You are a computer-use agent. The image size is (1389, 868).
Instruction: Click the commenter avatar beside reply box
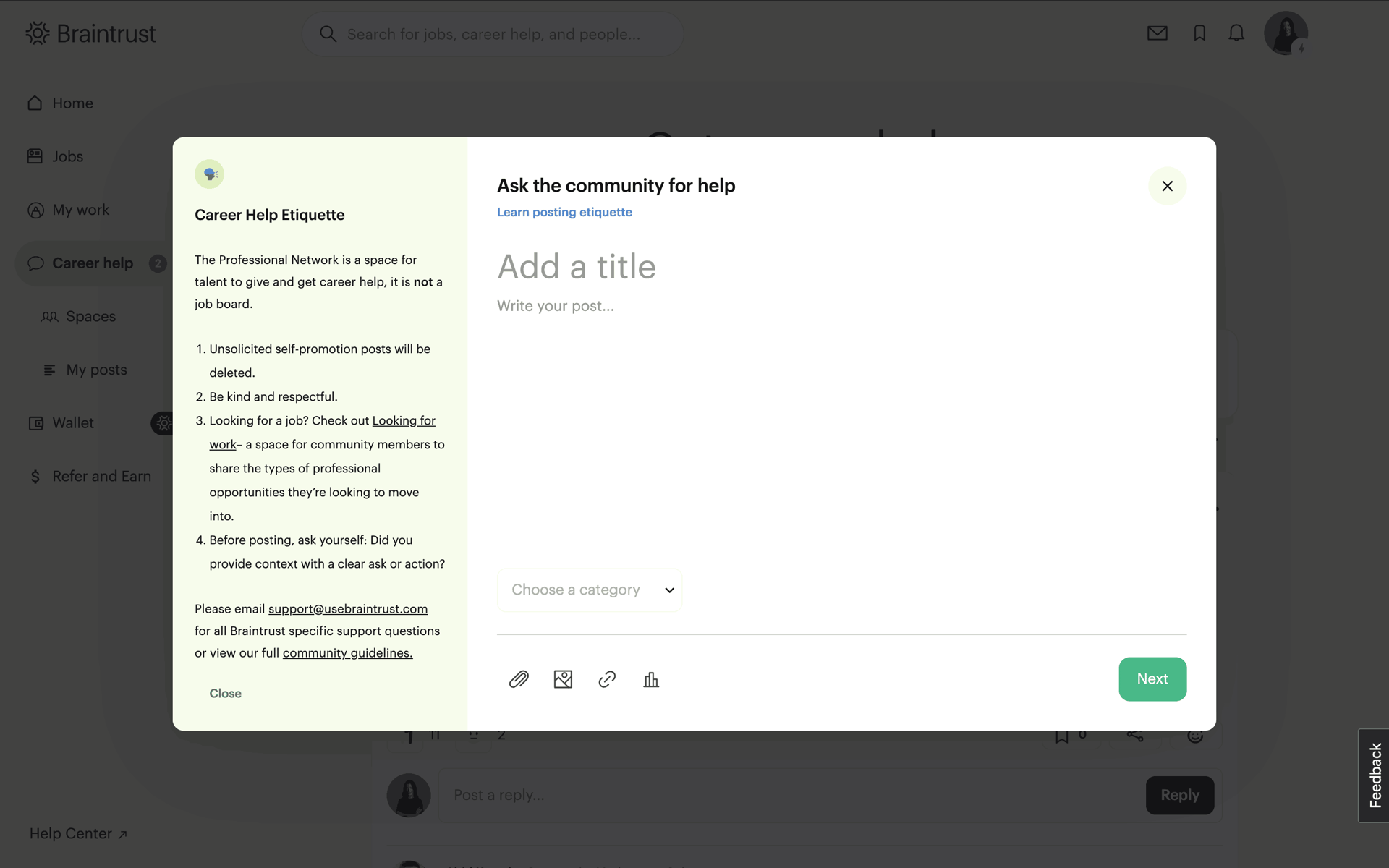coord(409,796)
